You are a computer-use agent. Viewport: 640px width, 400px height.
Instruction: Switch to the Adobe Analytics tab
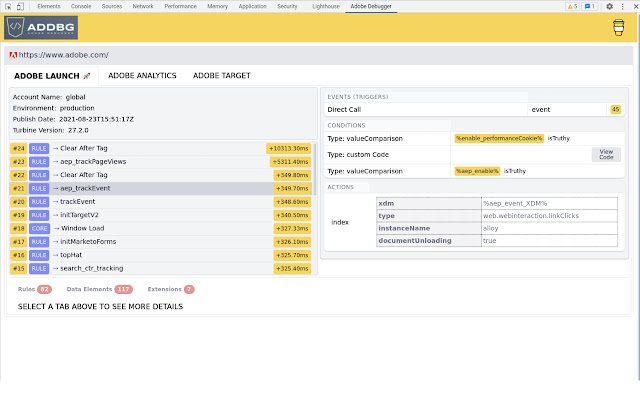tap(142, 75)
